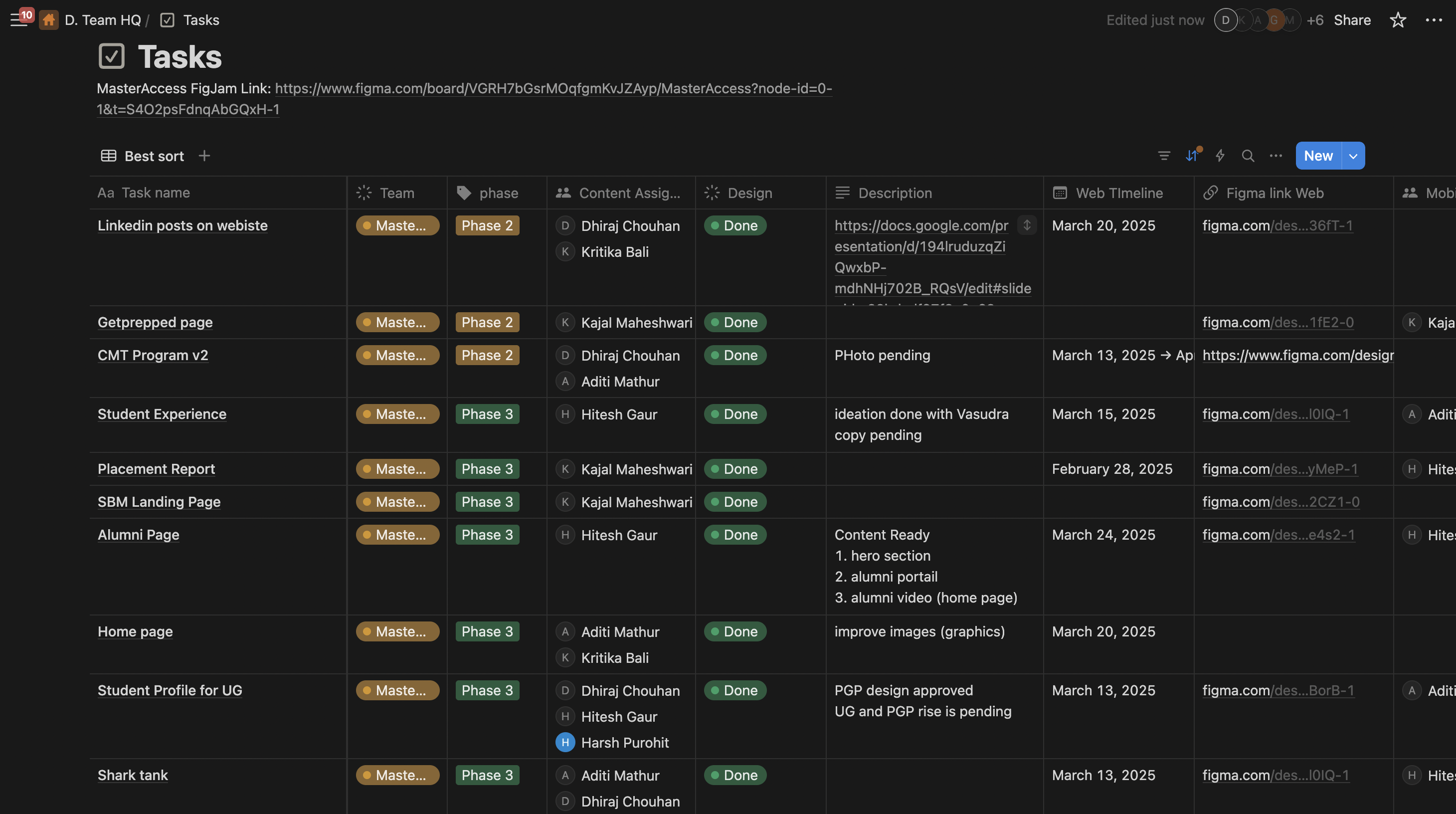The image size is (1456, 814).
Task: Go to D. Team HQ breadcrumb
Action: tap(102, 20)
